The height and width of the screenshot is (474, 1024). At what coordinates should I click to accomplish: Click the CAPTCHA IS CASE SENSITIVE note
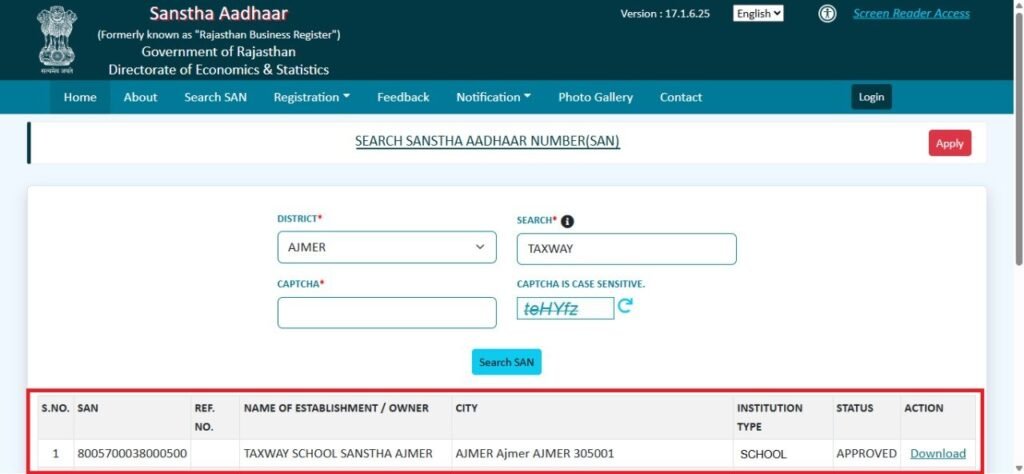coord(581,285)
